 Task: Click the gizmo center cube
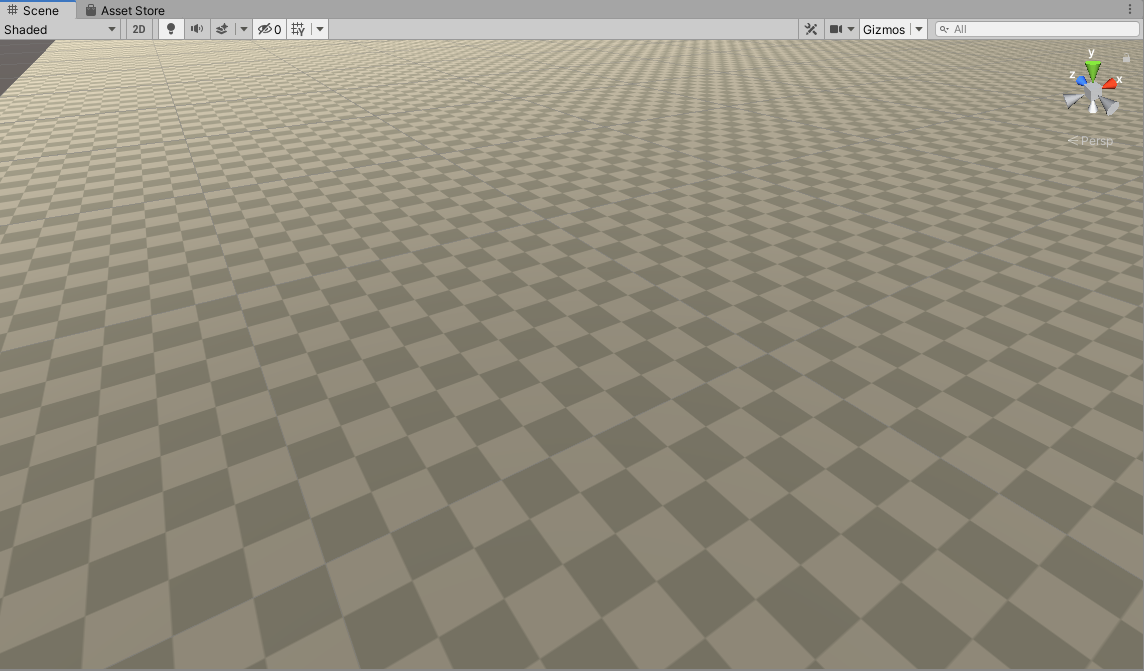click(1094, 91)
